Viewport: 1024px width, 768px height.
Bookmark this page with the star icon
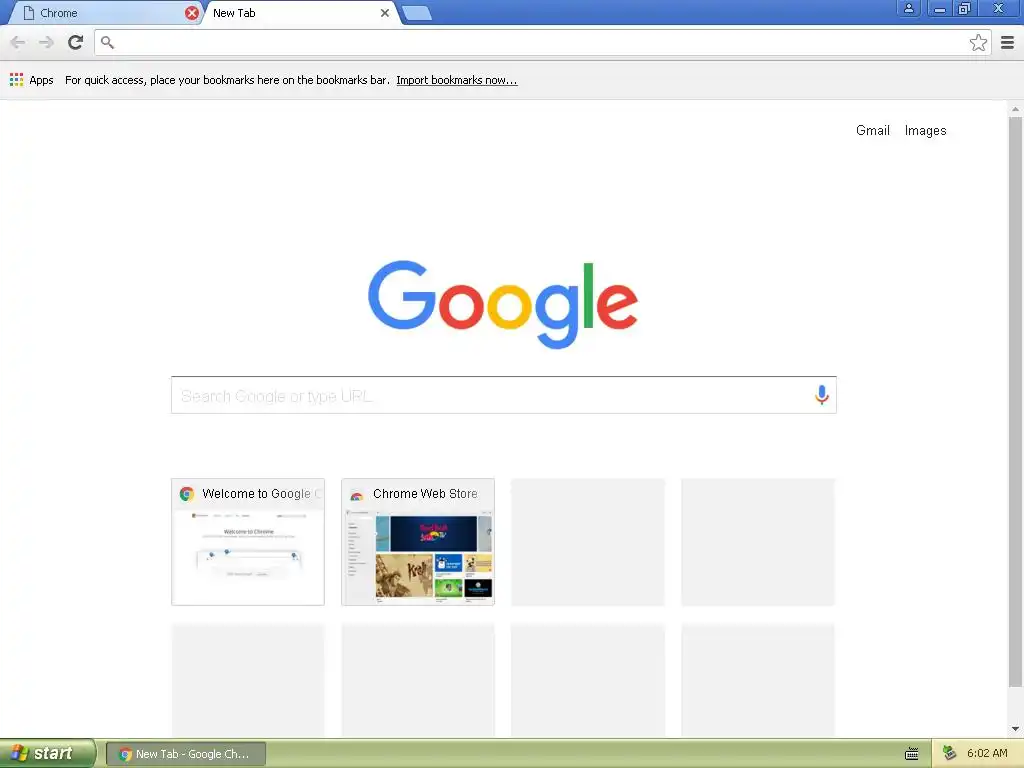click(978, 42)
